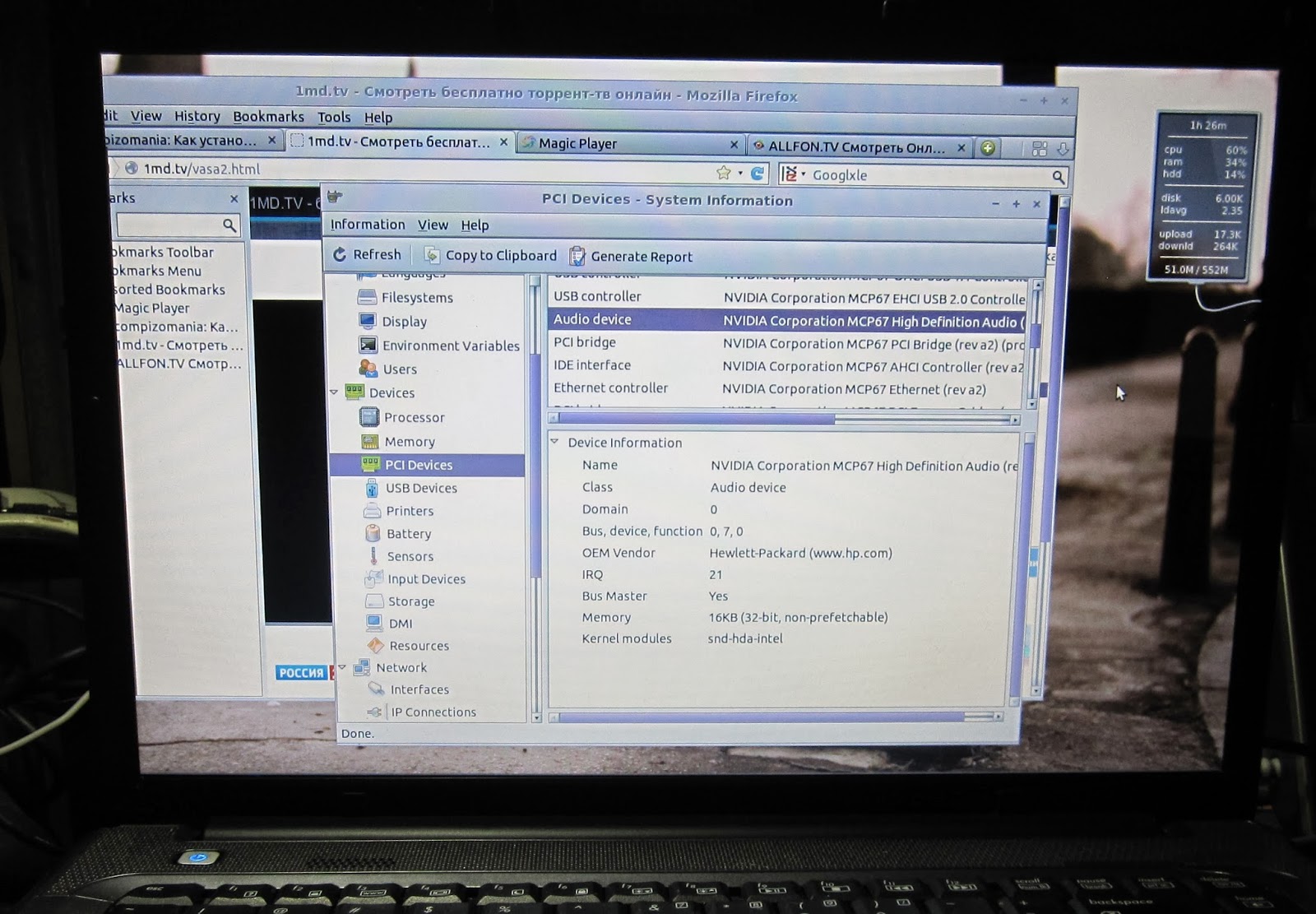
Task: Close the Firefox bookmarks sidebar
Action: click(x=234, y=198)
